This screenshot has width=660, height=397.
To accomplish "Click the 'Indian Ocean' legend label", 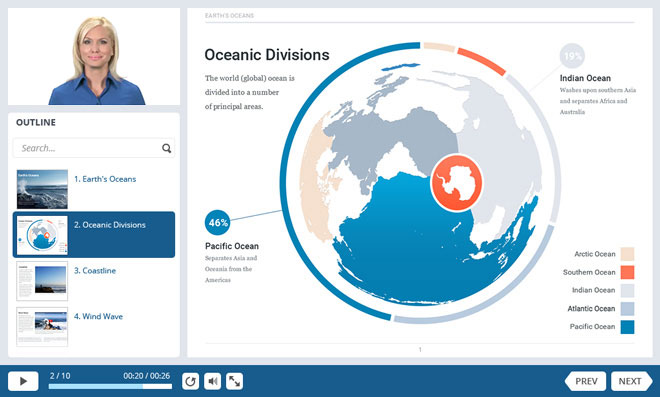I will pyautogui.click(x=593, y=290).
